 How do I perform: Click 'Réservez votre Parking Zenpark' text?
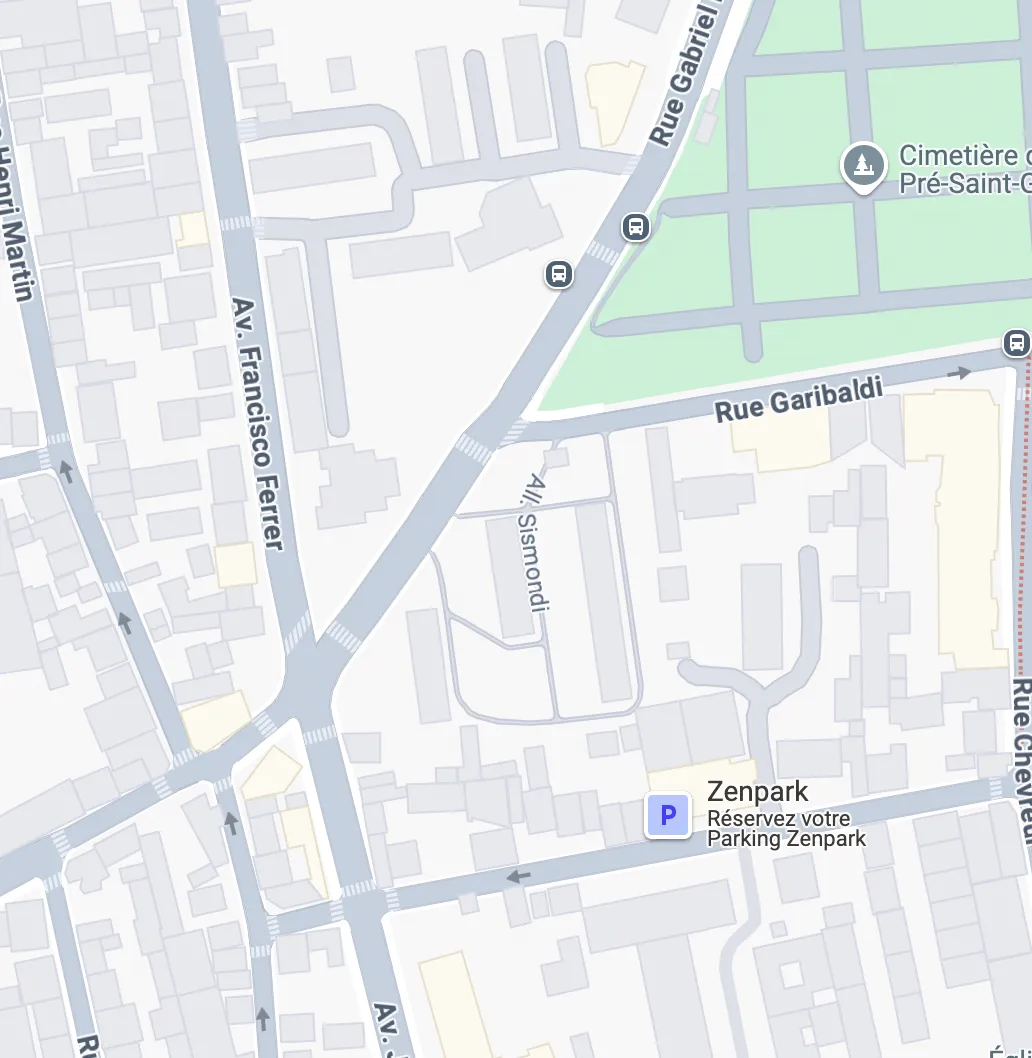click(786, 829)
